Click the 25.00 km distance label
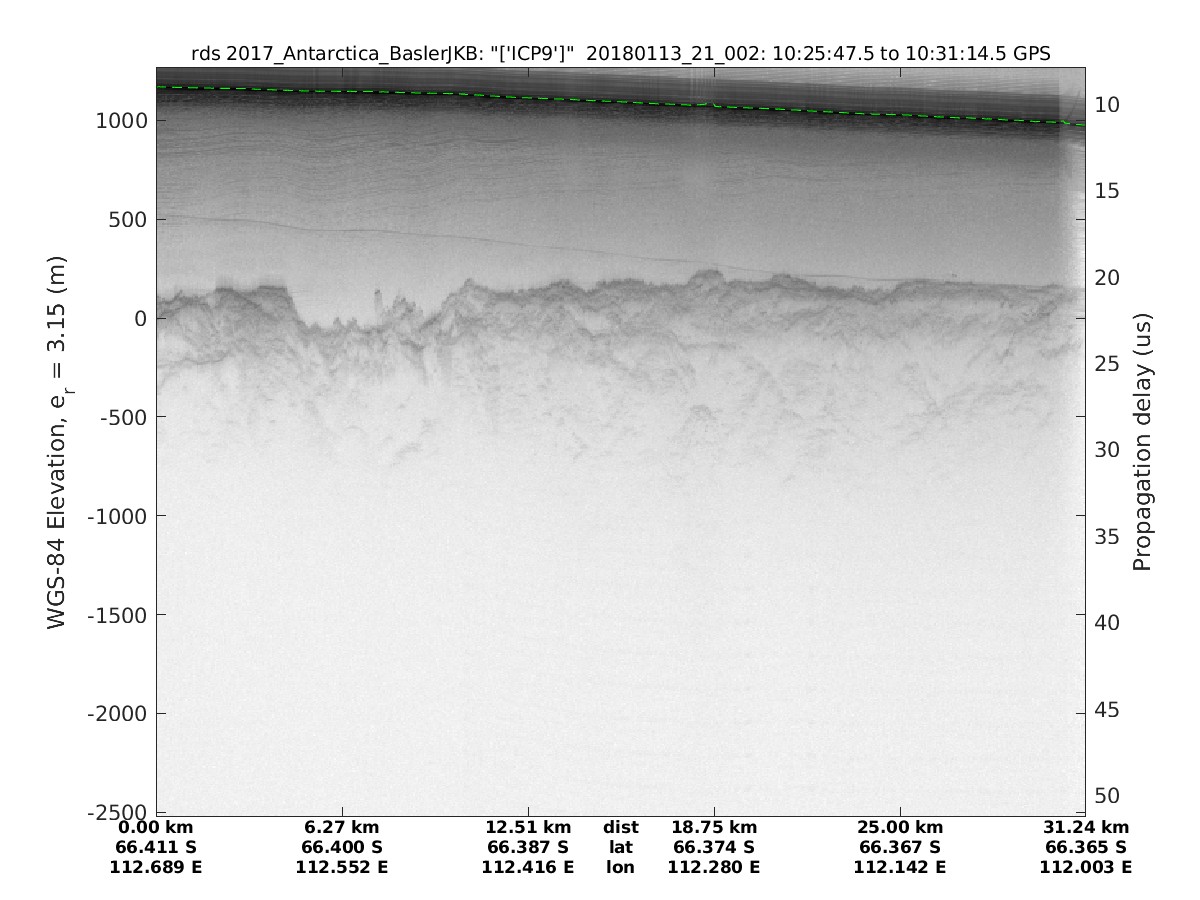 pos(900,828)
